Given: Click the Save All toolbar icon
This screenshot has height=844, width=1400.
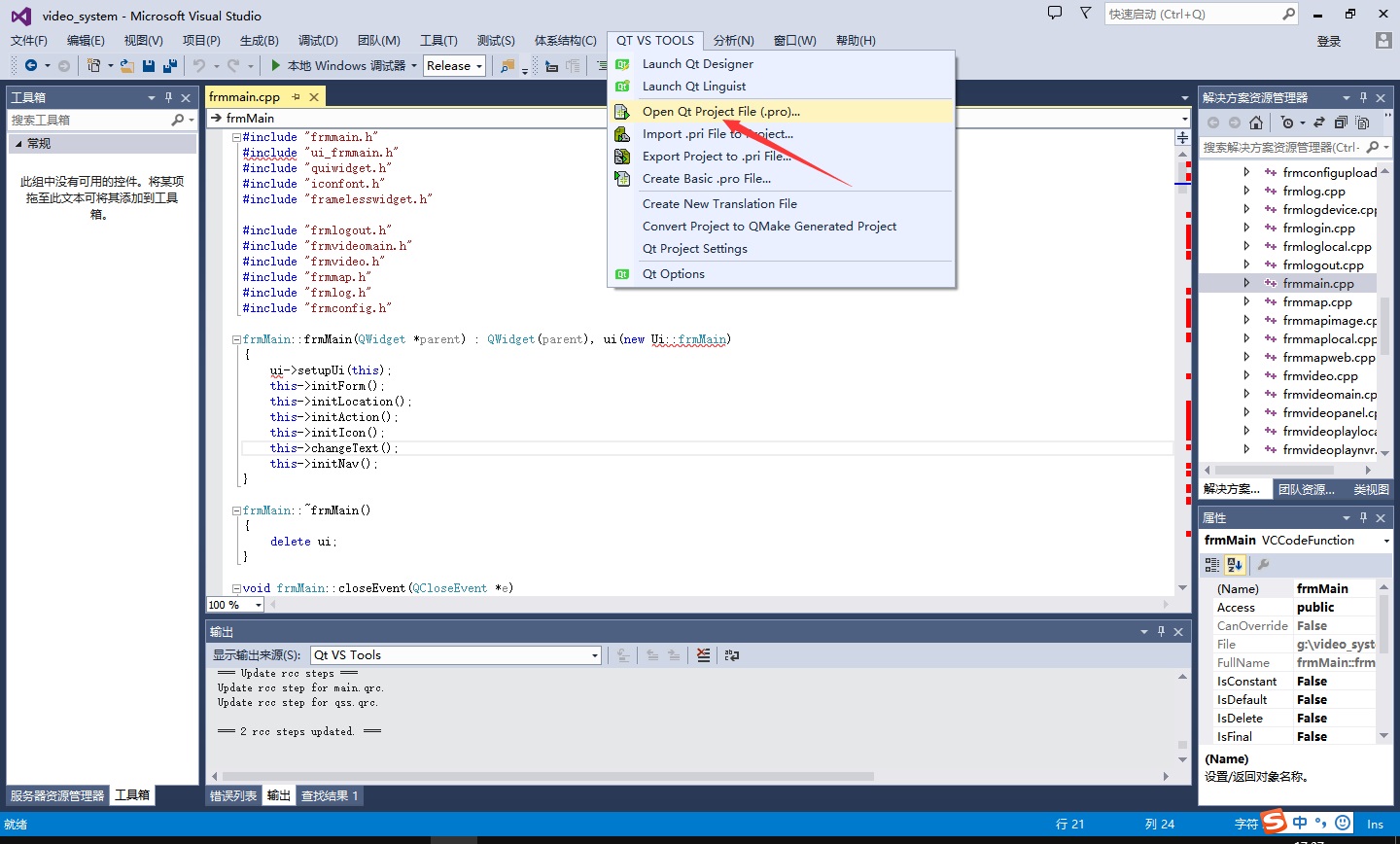Looking at the screenshot, I should [x=170, y=66].
